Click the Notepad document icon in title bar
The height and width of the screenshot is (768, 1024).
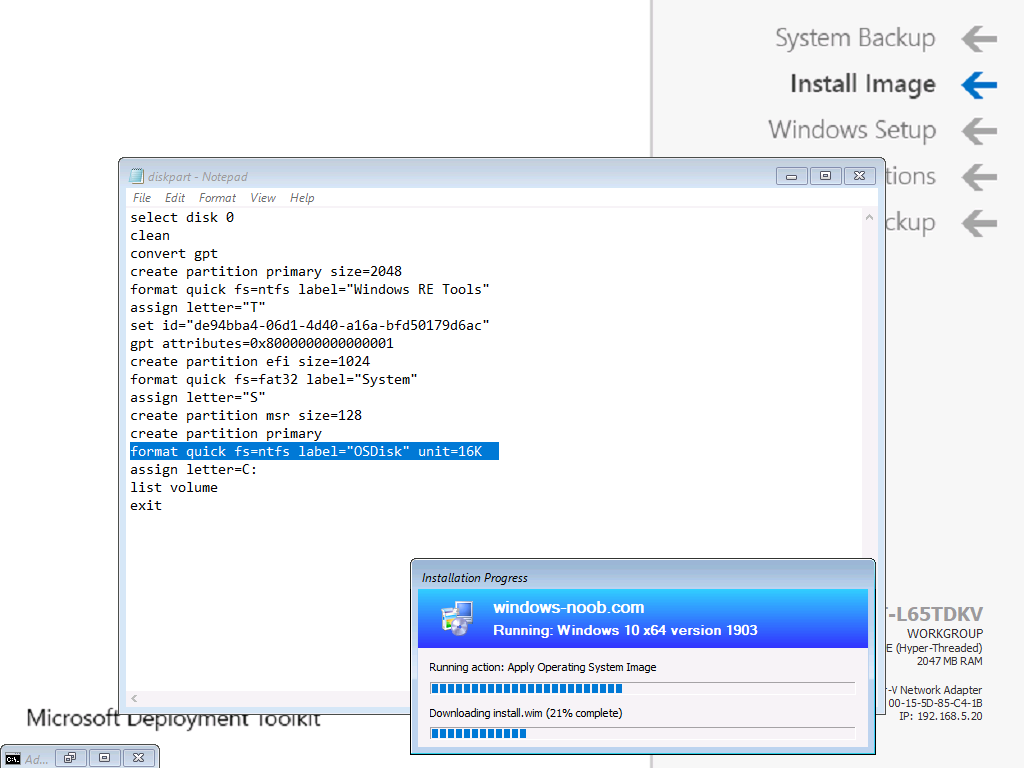[x=136, y=176]
